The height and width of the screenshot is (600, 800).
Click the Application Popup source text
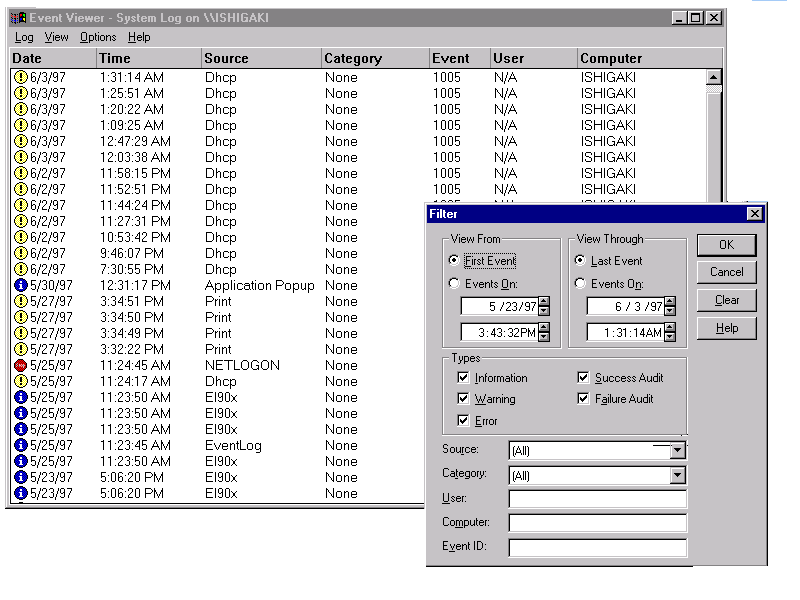pos(260,286)
